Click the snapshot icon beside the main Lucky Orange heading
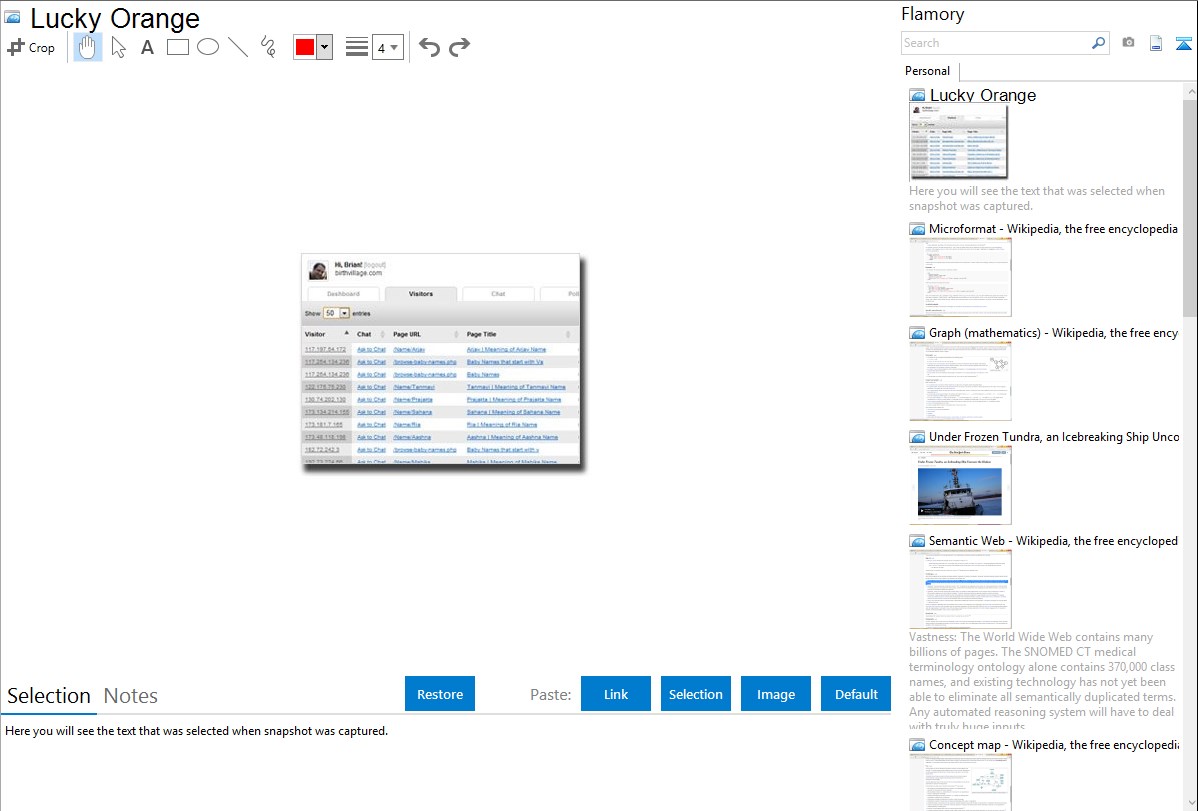 12,18
